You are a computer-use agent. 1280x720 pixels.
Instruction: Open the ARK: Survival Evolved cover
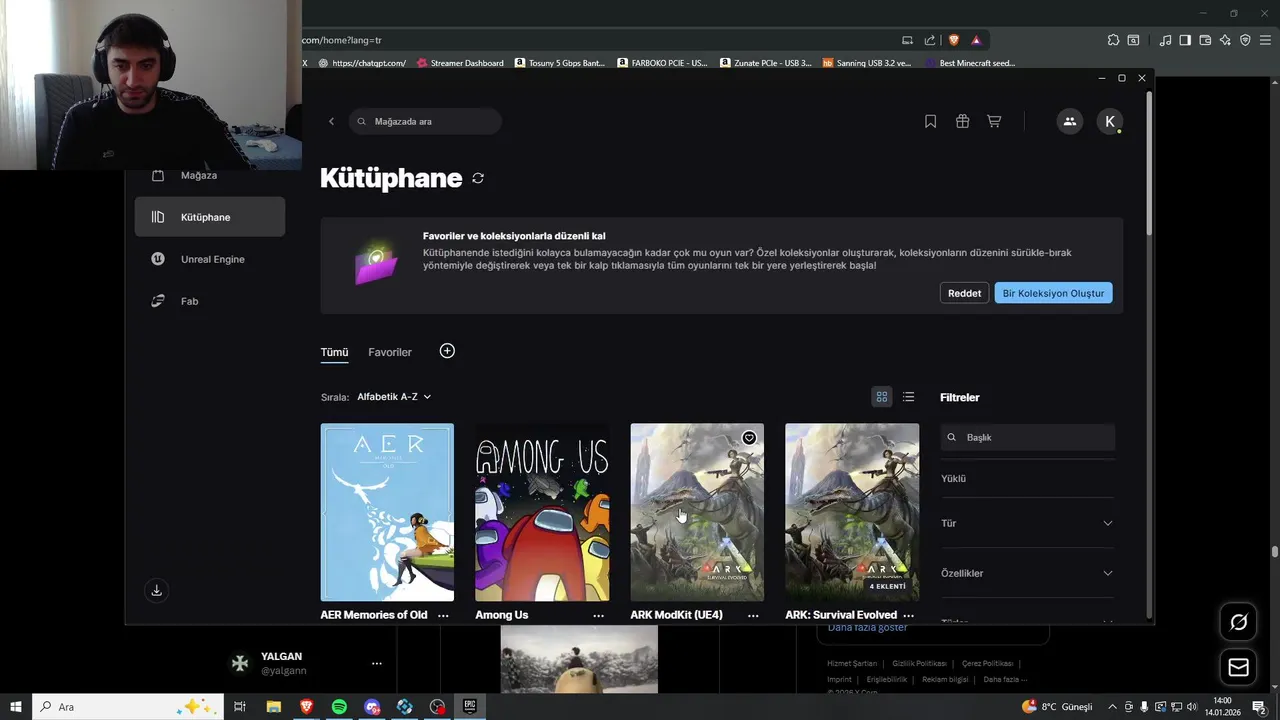(x=852, y=512)
